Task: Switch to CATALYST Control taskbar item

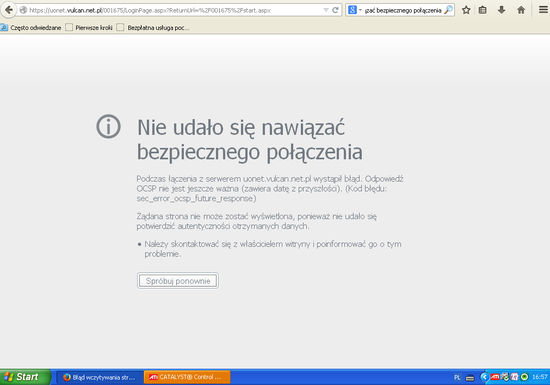Action: 187,377
